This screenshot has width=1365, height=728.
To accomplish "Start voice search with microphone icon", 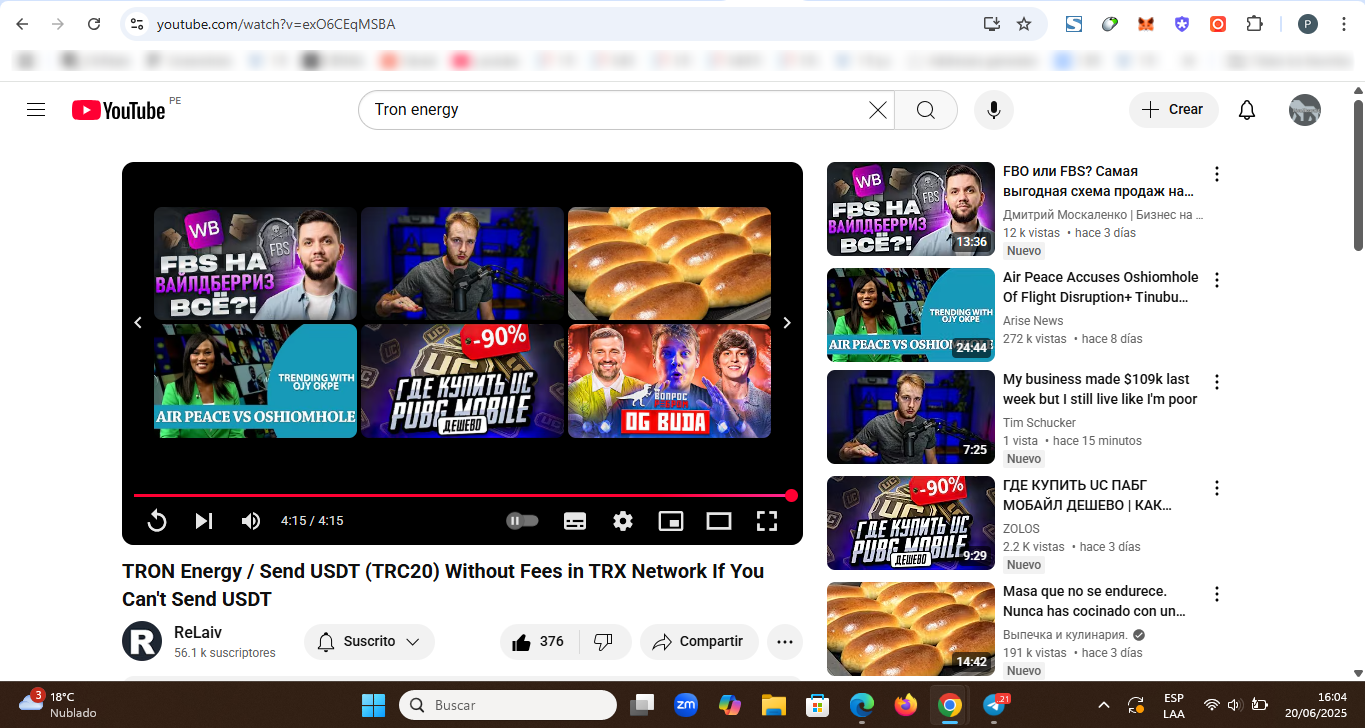I will point(994,110).
